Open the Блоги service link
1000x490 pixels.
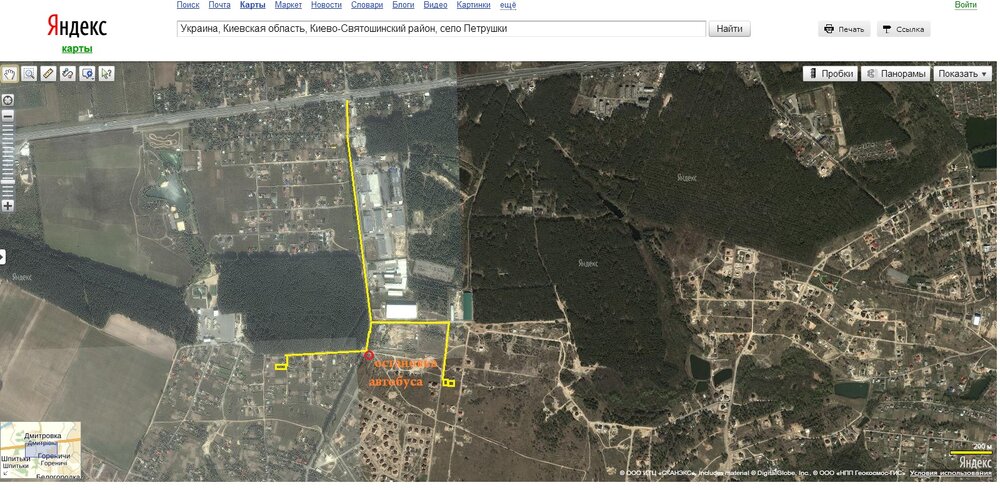pos(403,5)
